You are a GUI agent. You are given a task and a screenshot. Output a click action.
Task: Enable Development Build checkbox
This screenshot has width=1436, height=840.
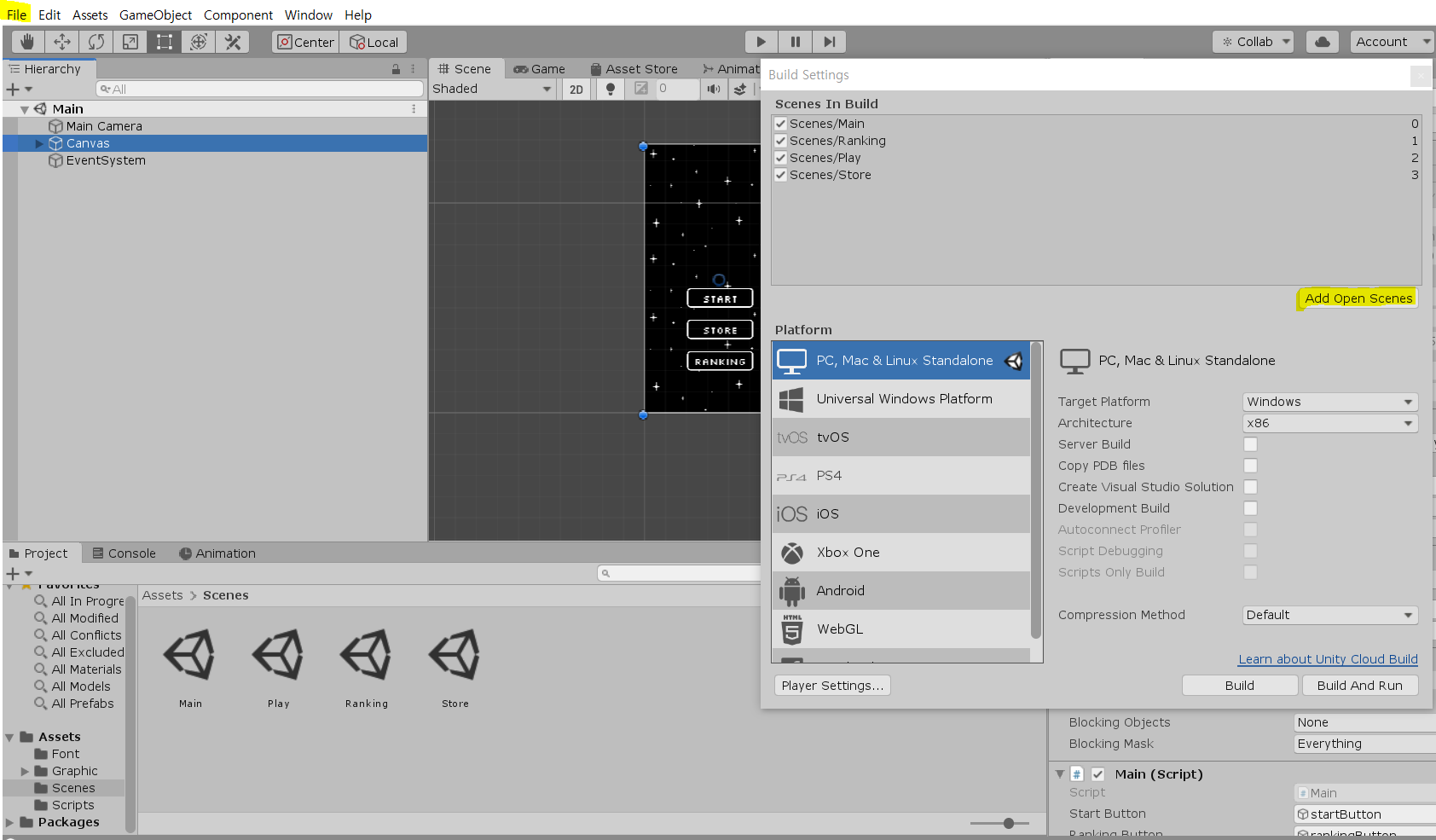pos(1250,508)
